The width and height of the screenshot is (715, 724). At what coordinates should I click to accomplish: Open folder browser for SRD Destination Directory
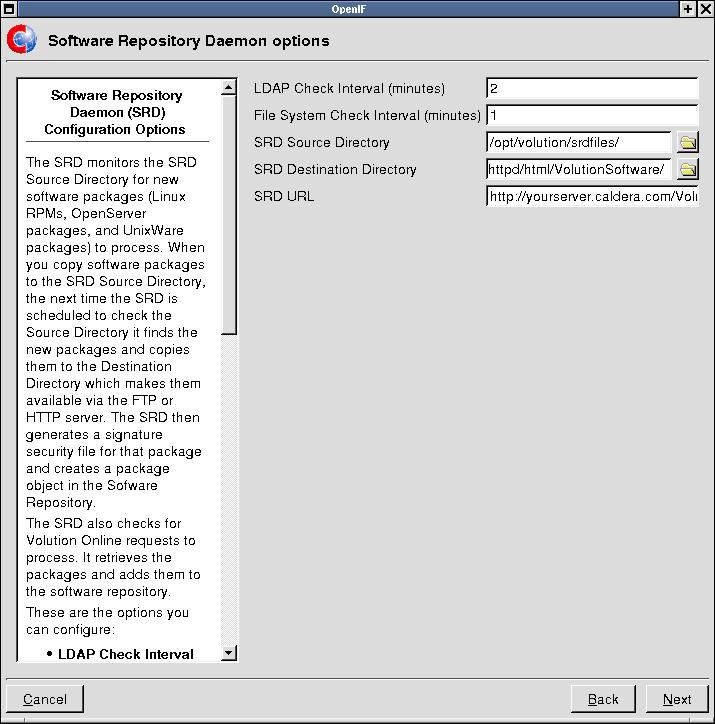[687, 169]
